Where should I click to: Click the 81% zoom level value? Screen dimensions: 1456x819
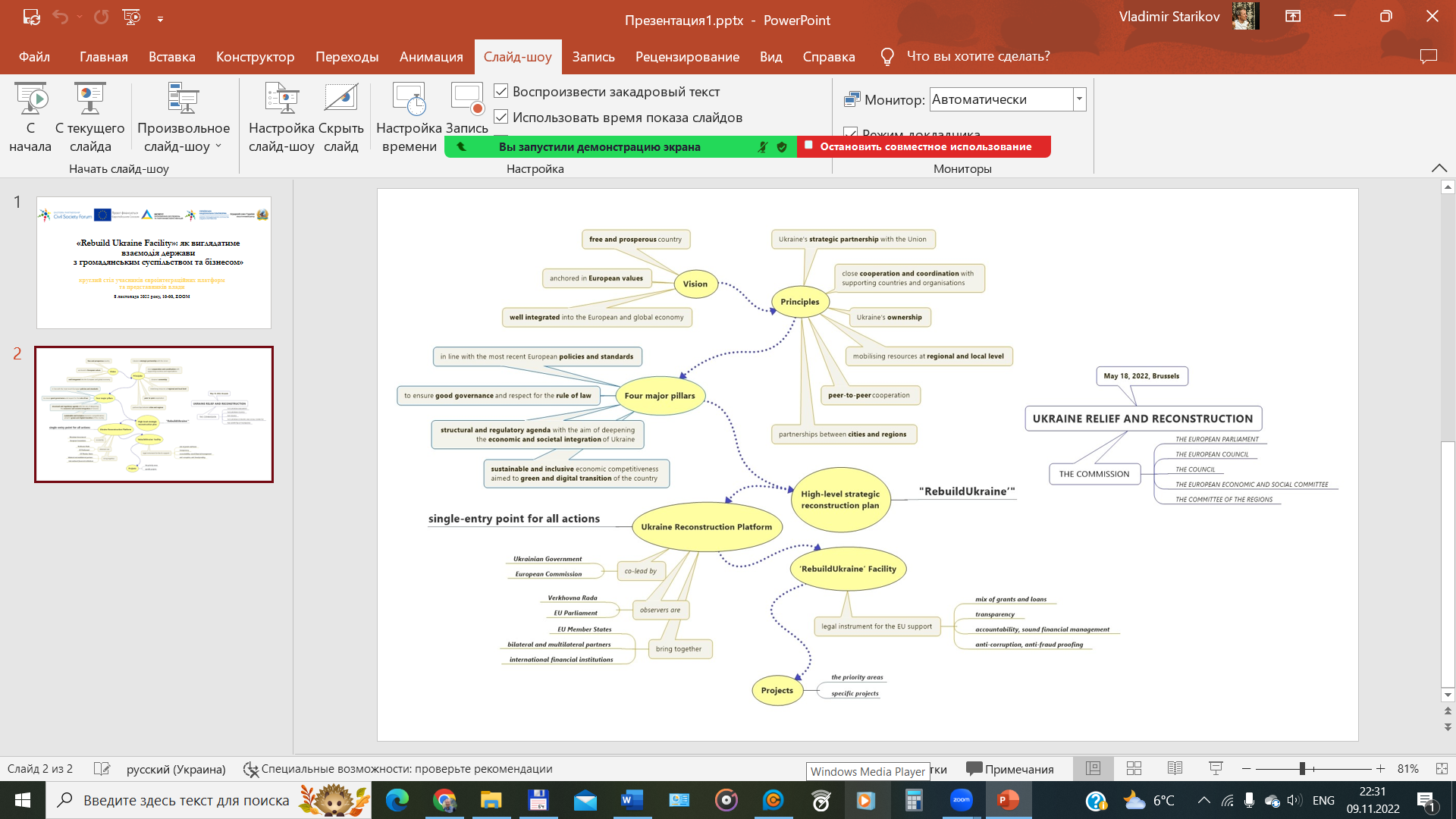click(x=1407, y=768)
